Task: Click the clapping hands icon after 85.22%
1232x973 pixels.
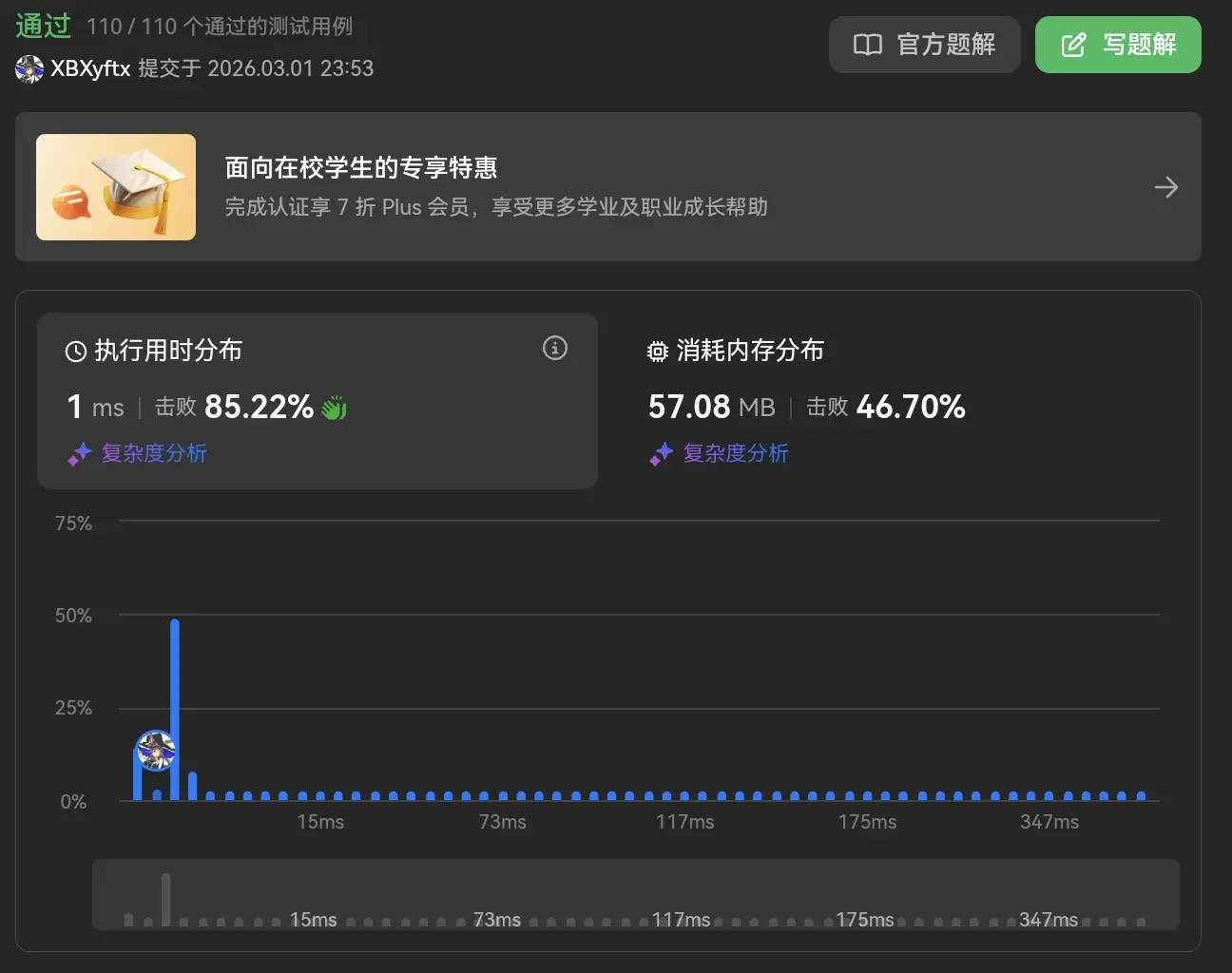Action: [x=335, y=408]
